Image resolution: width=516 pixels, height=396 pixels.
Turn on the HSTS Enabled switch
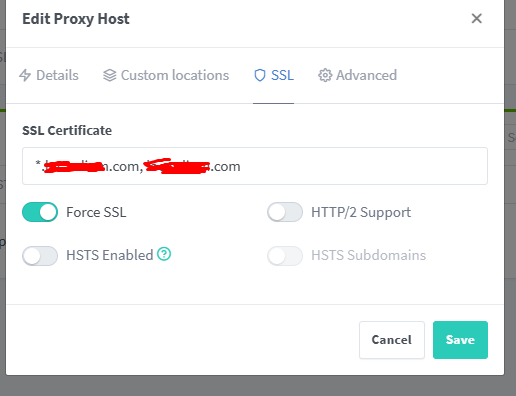40,256
